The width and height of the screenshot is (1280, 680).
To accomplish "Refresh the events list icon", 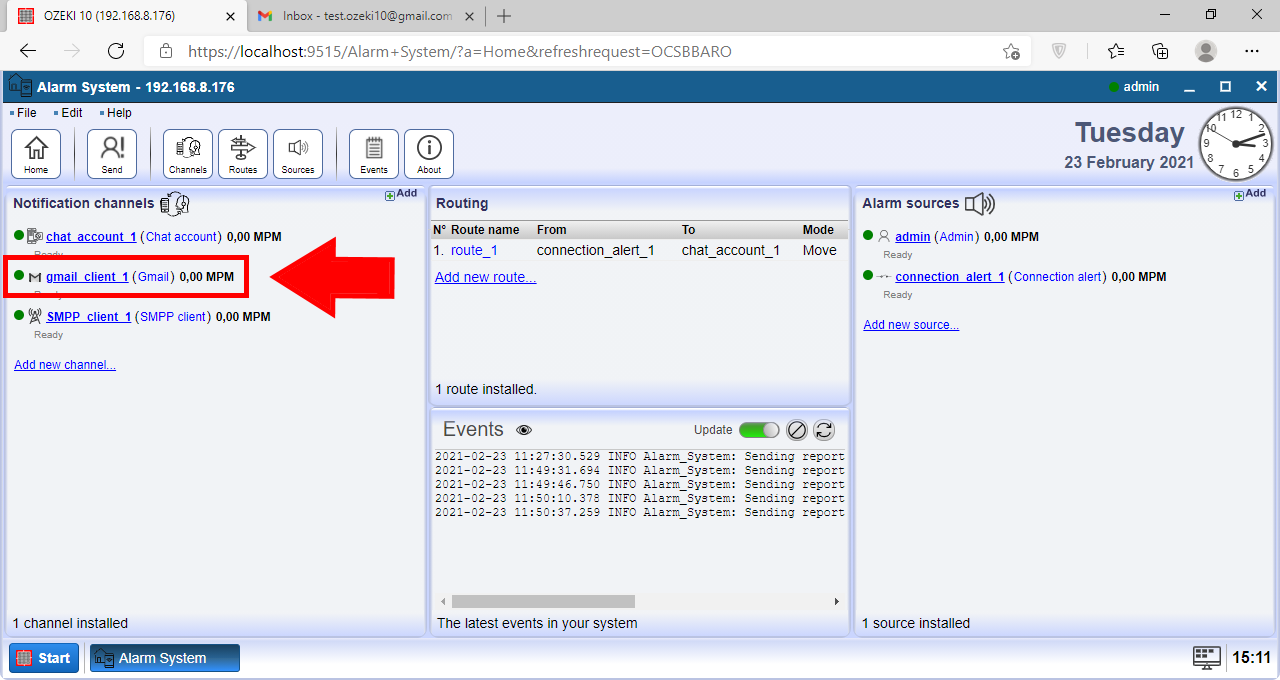I will (824, 430).
